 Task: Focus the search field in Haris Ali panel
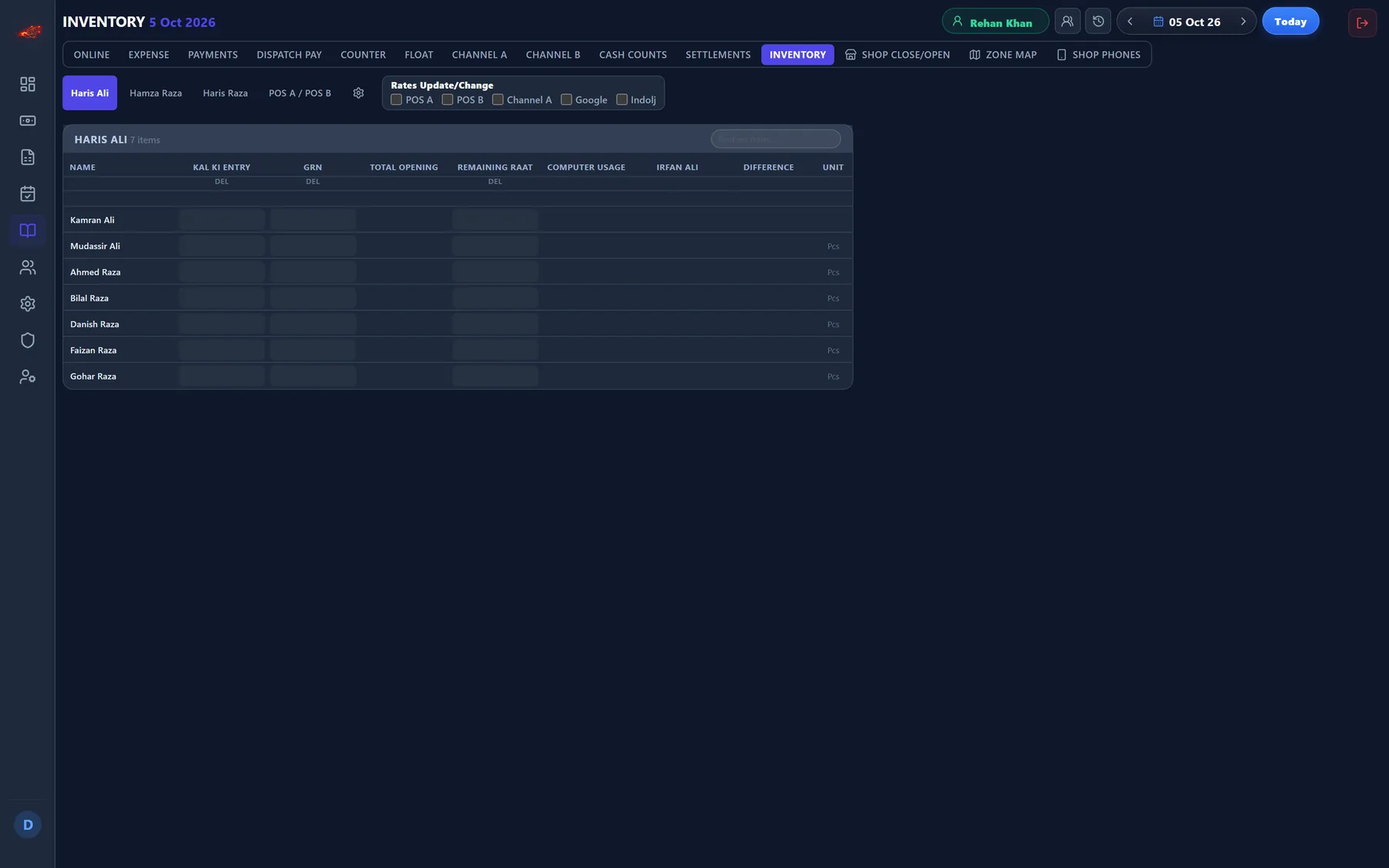[x=776, y=139]
